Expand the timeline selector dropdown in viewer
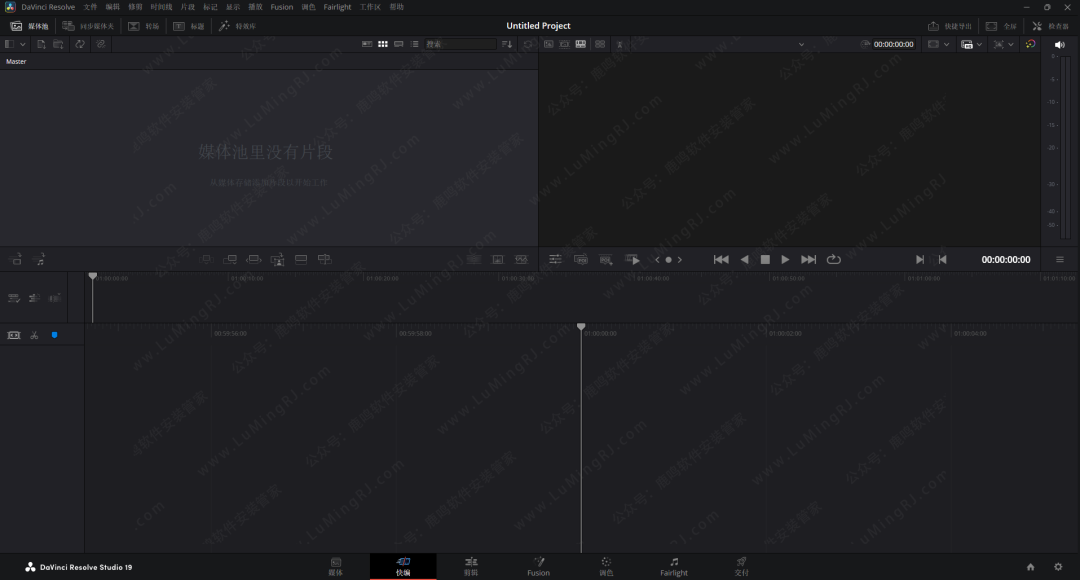 [801, 44]
